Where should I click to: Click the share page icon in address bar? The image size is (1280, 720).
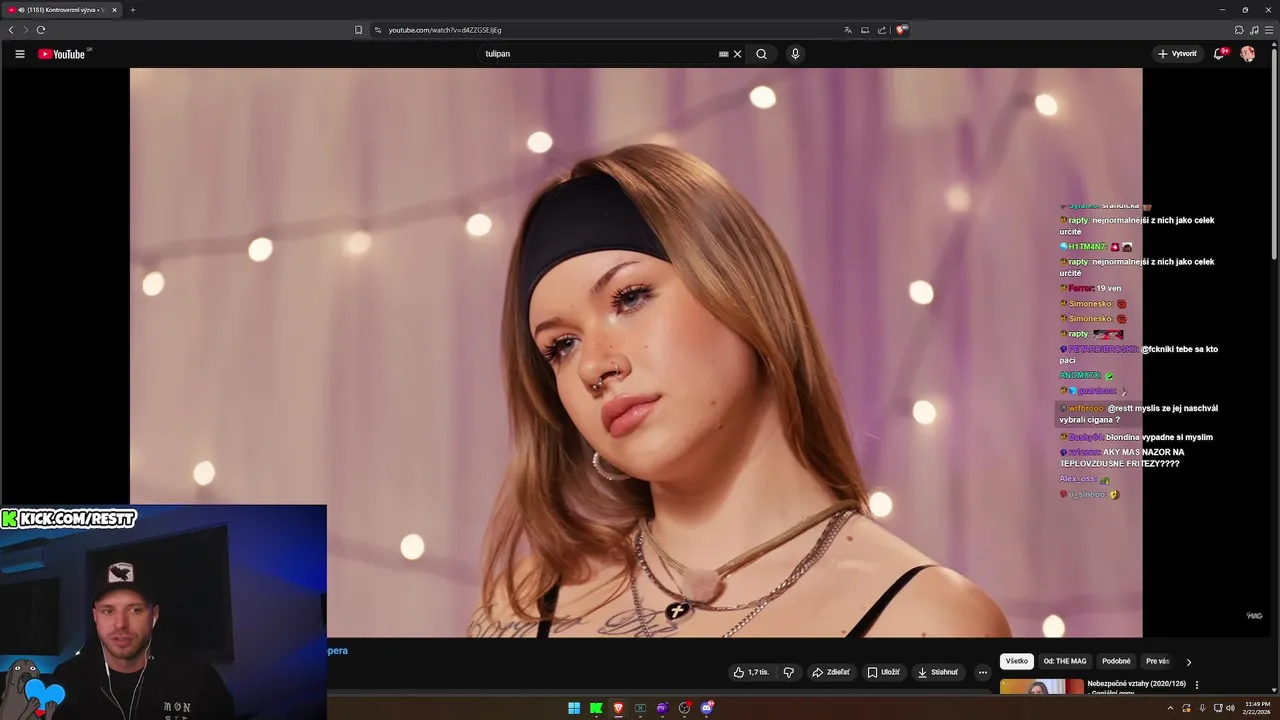[x=882, y=30]
